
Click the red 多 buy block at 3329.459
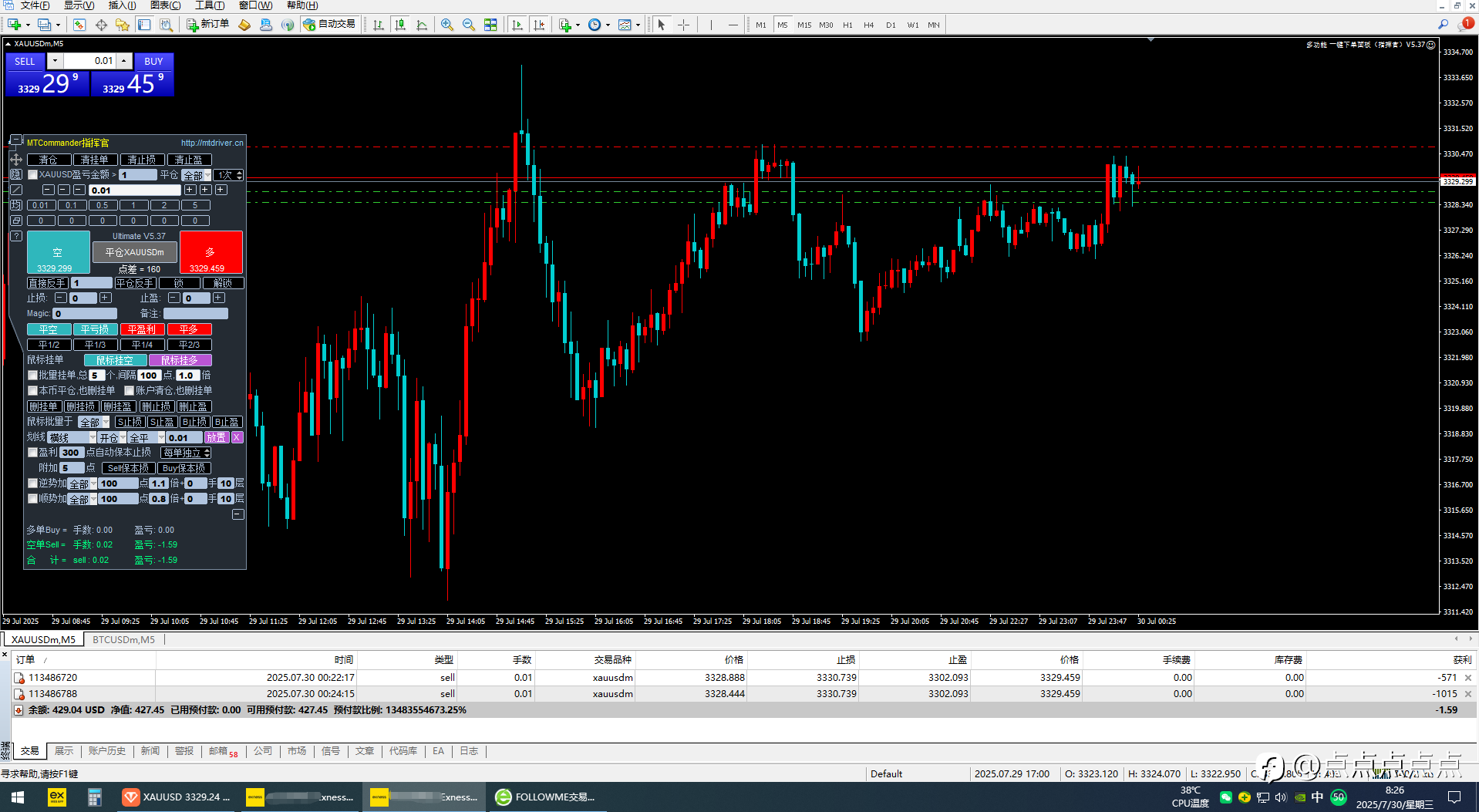tap(211, 252)
